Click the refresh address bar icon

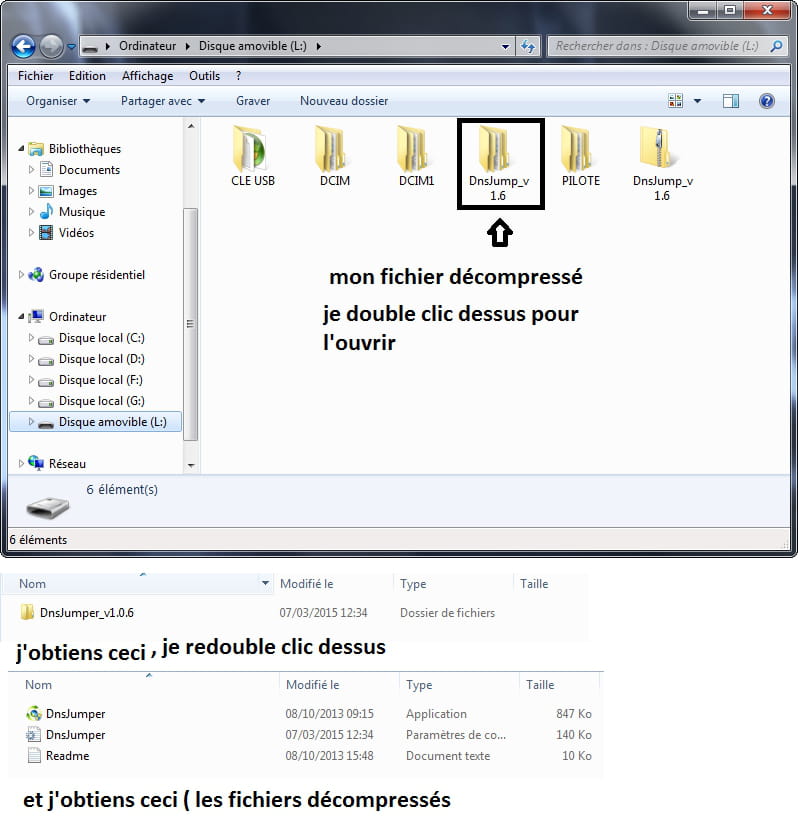point(529,47)
